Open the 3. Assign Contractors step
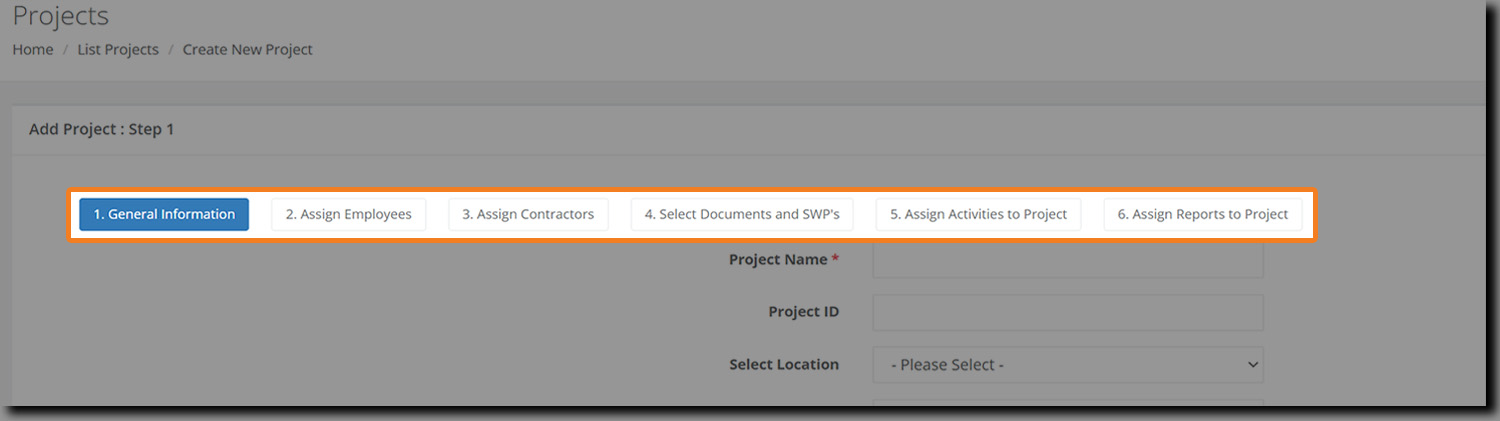 point(528,214)
